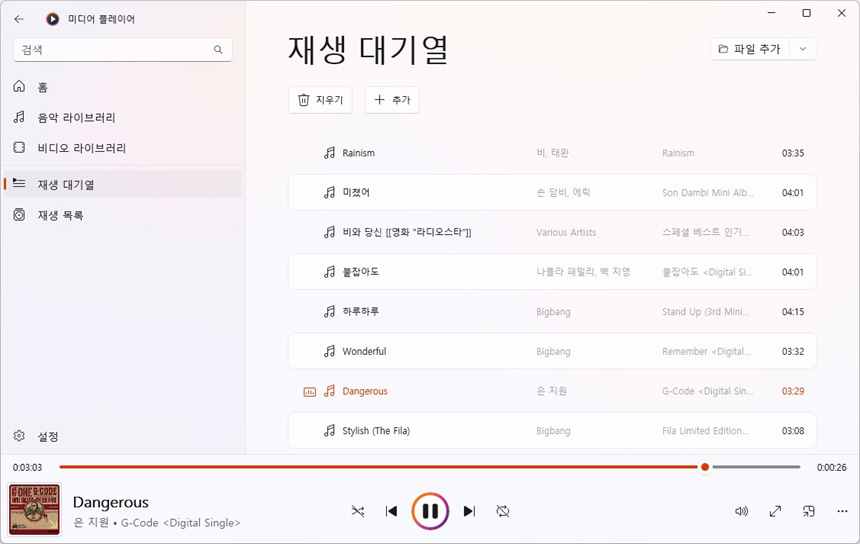Expand the 파일 추가 dropdown arrow
The height and width of the screenshot is (544, 860).
[x=803, y=49]
